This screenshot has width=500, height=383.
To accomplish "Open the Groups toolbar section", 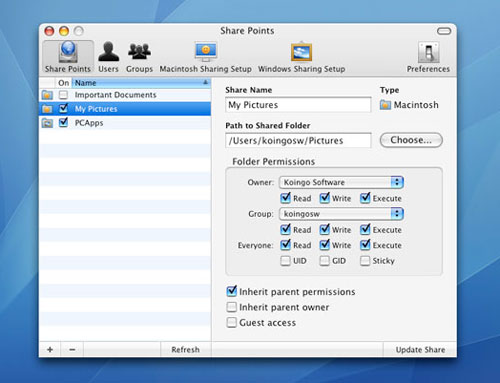I will 139,57.
